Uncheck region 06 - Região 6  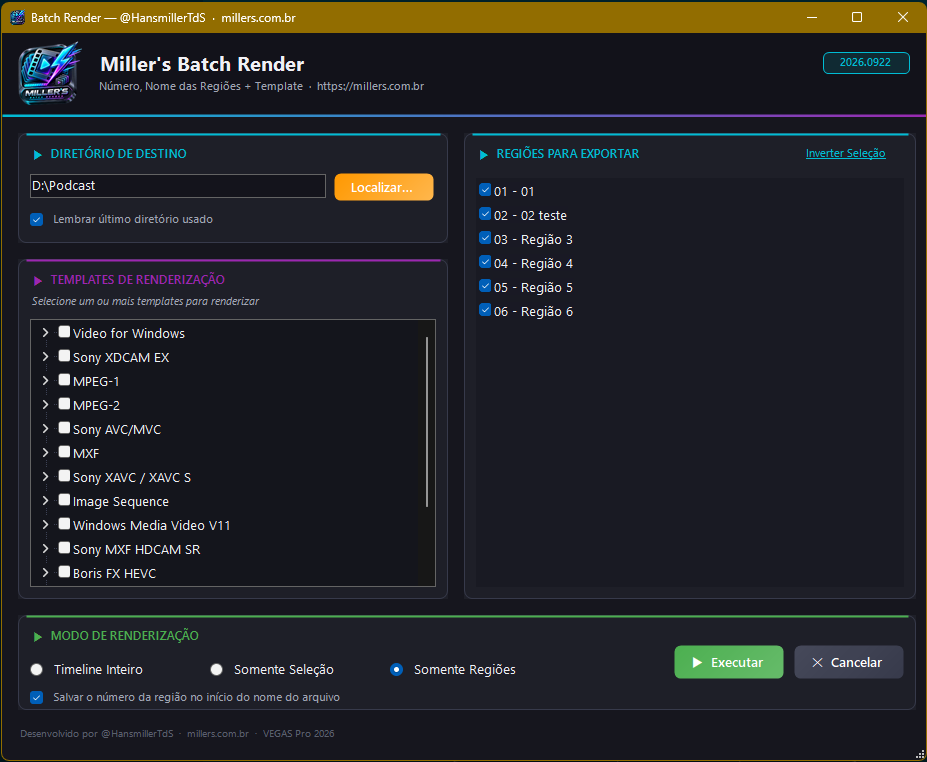(x=485, y=310)
